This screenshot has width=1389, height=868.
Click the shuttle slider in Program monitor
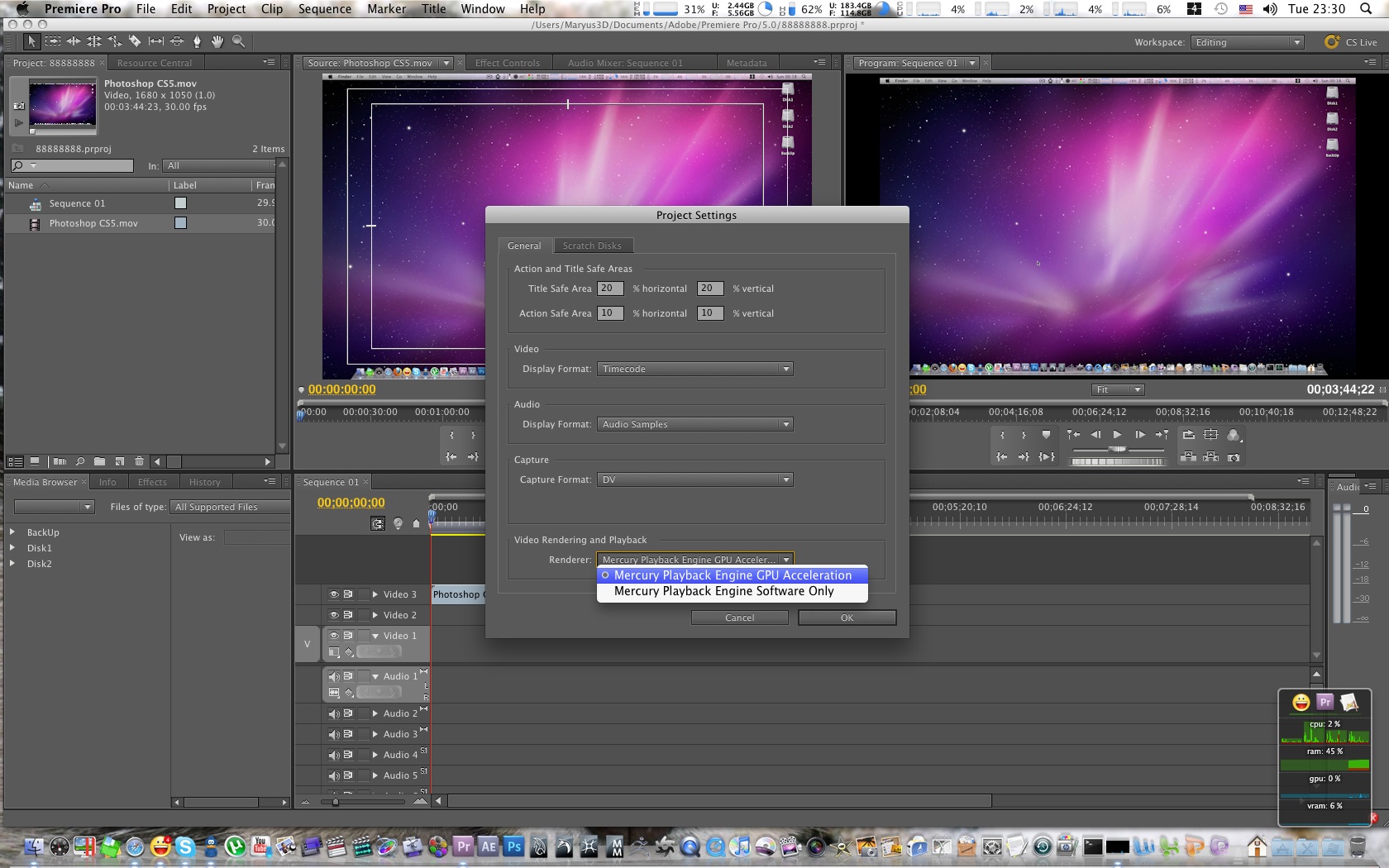[1117, 449]
